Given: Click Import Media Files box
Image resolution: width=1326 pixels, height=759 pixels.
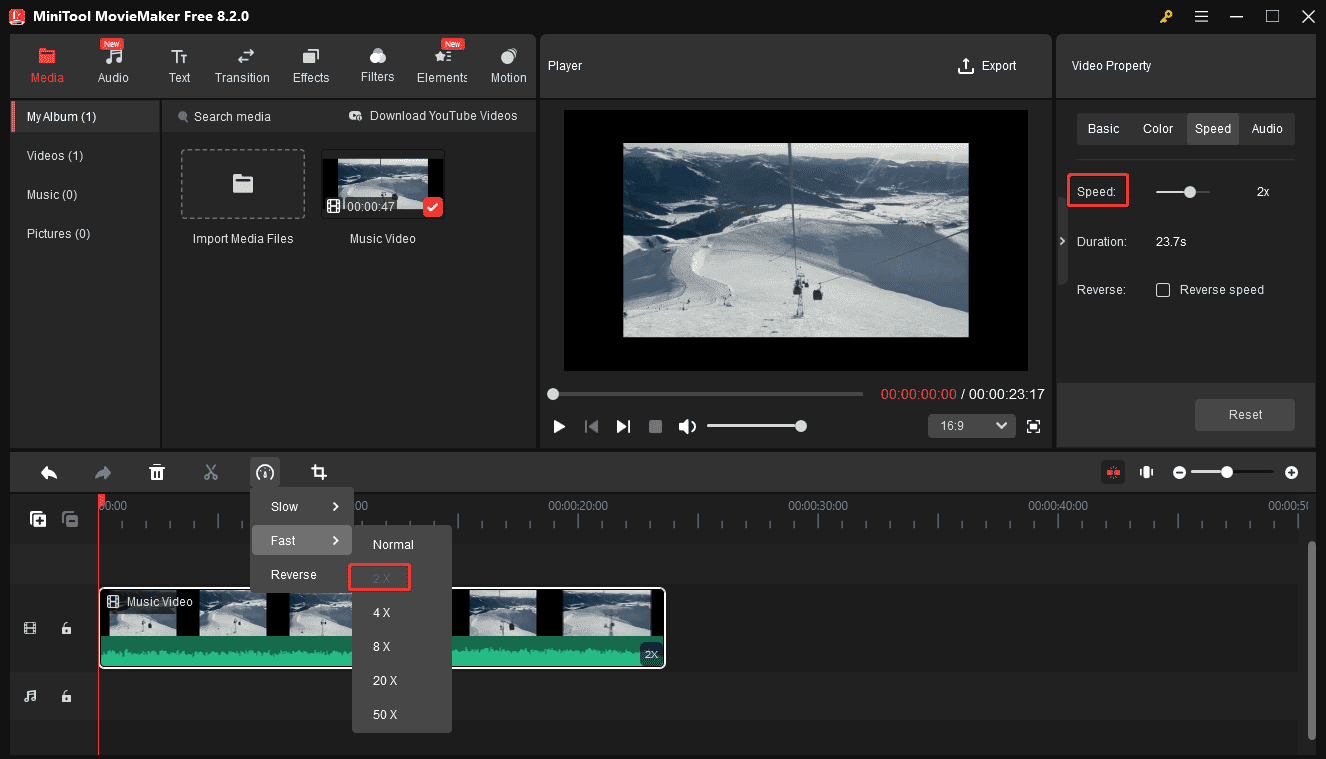Looking at the screenshot, I should point(243,184).
